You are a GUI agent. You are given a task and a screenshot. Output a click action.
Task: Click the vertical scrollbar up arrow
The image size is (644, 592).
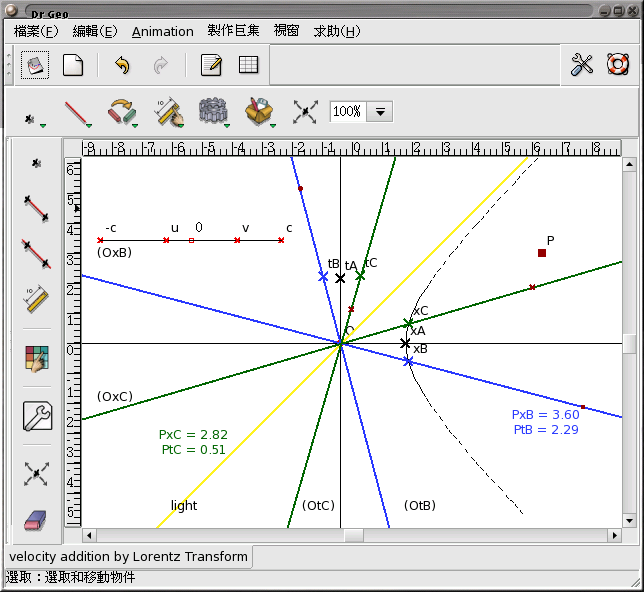629,165
